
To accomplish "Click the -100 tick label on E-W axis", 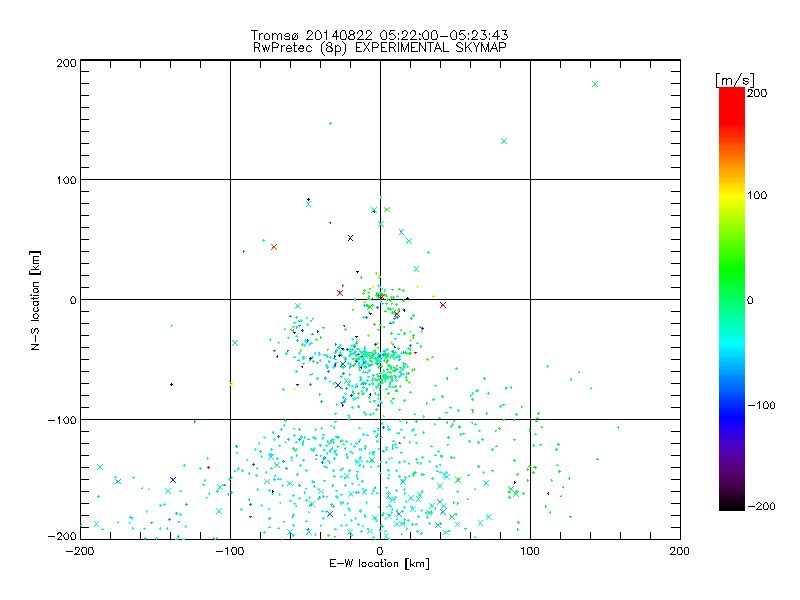I will point(230,551).
